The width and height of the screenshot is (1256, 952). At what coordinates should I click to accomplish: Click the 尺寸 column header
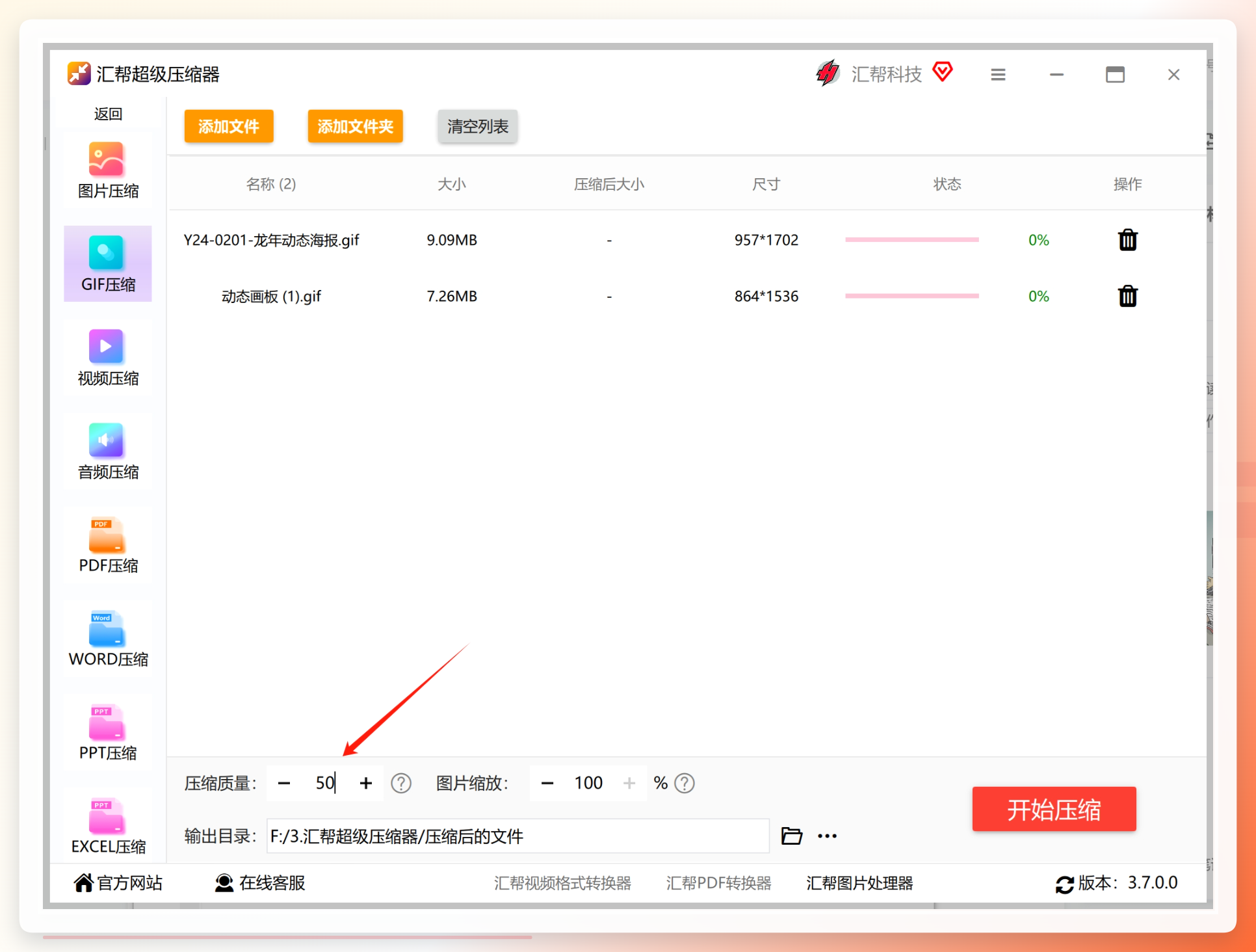(x=766, y=184)
